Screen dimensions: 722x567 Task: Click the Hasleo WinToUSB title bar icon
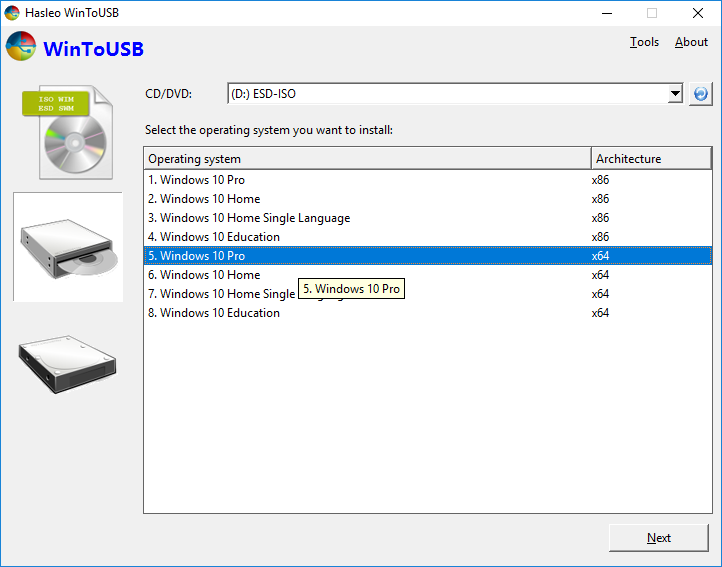tap(12, 13)
